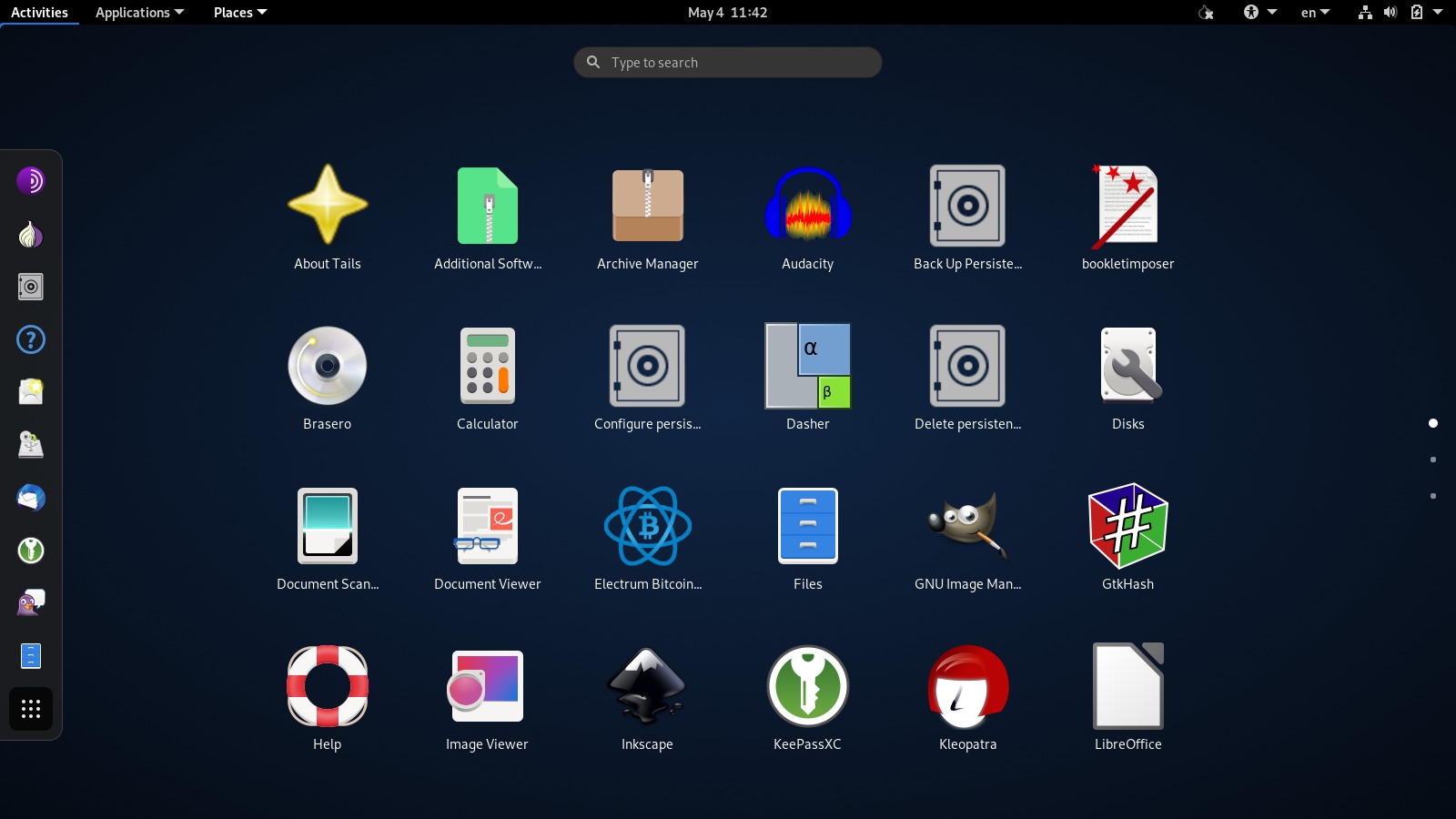Launch Document Viewer
Screen dimensions: 1456x819
(488, 539)
